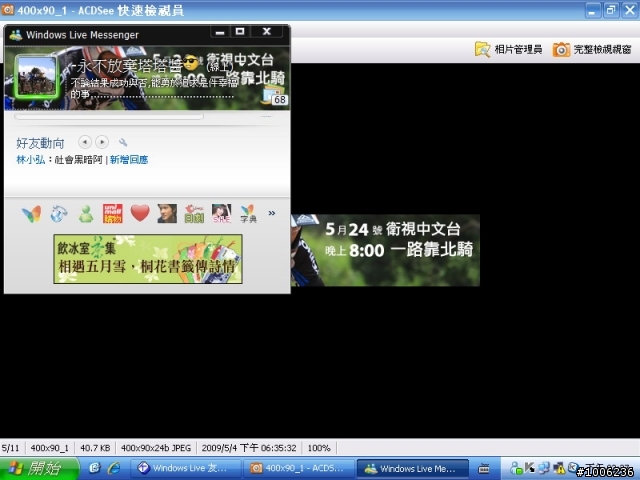The image size is (640, 480).
Task: Click the 40.7 KB file size status entry
Action: [95, 448]
